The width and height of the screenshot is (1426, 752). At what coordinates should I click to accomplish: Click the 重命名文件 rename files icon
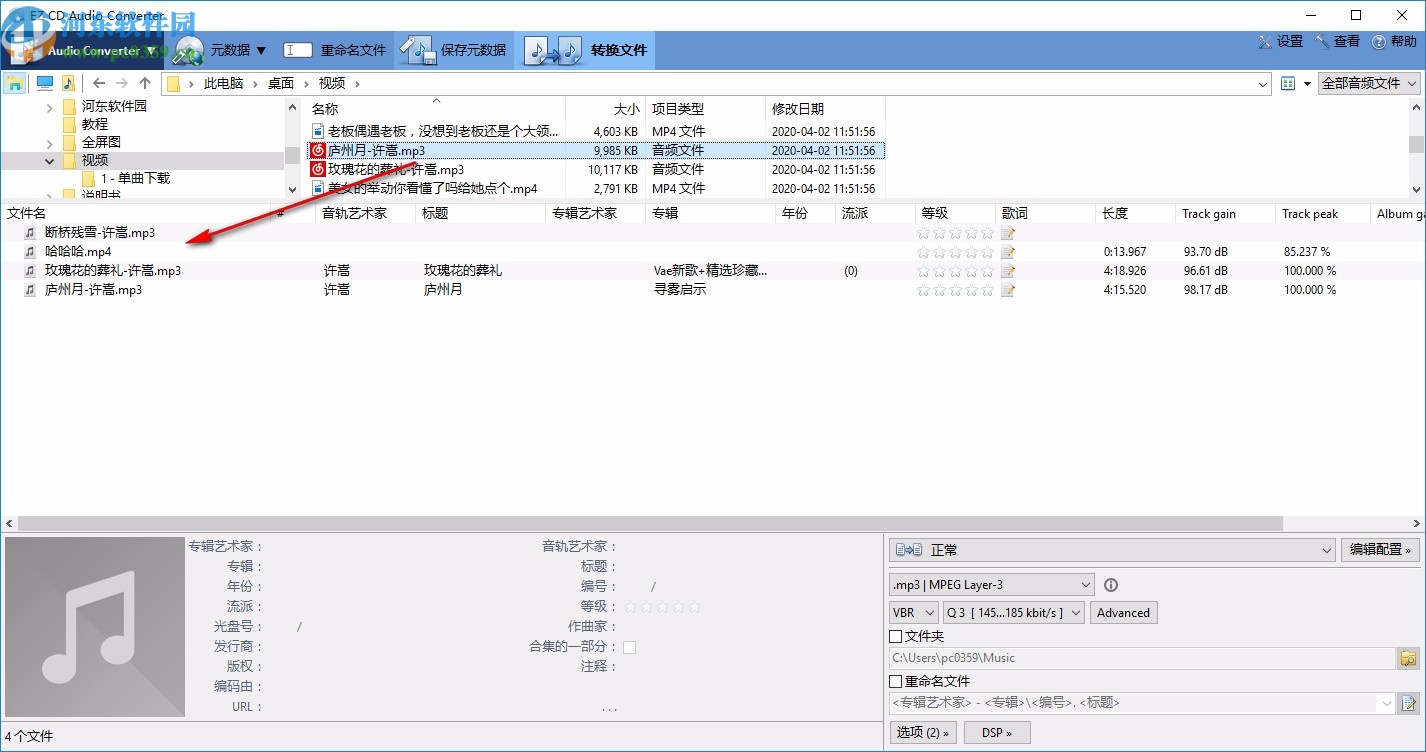[x=297, y=49]
